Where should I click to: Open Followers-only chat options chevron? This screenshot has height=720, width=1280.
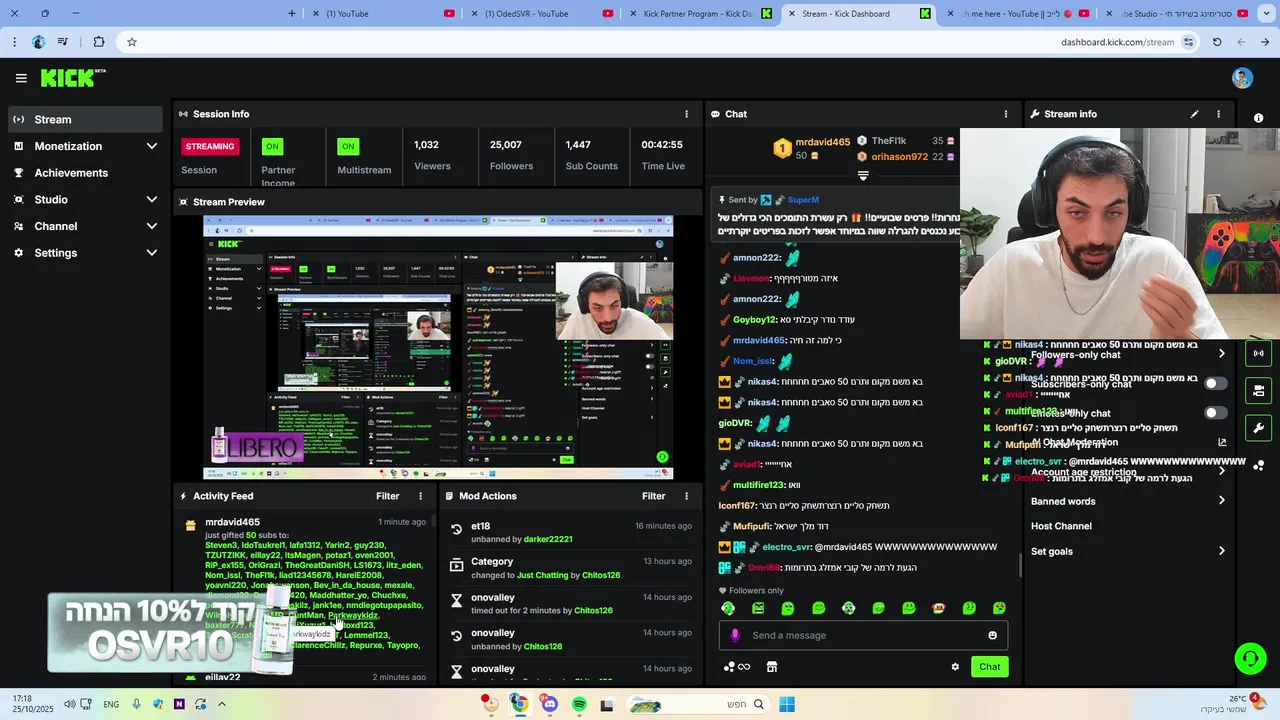1222,353
